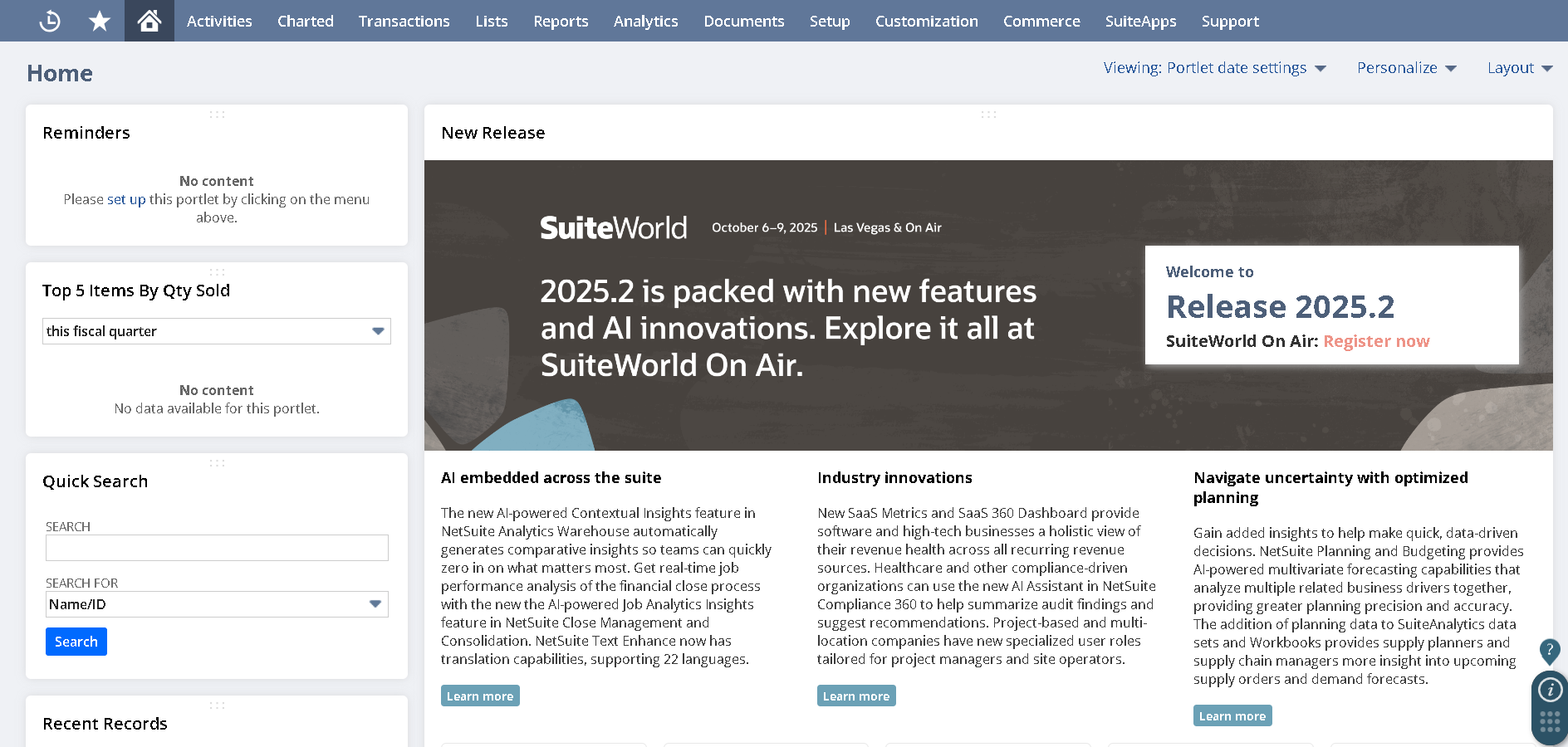Go to the Home house icon
Image resolution: width=1568 pixels, height=747 pixels.
(149, 21)
